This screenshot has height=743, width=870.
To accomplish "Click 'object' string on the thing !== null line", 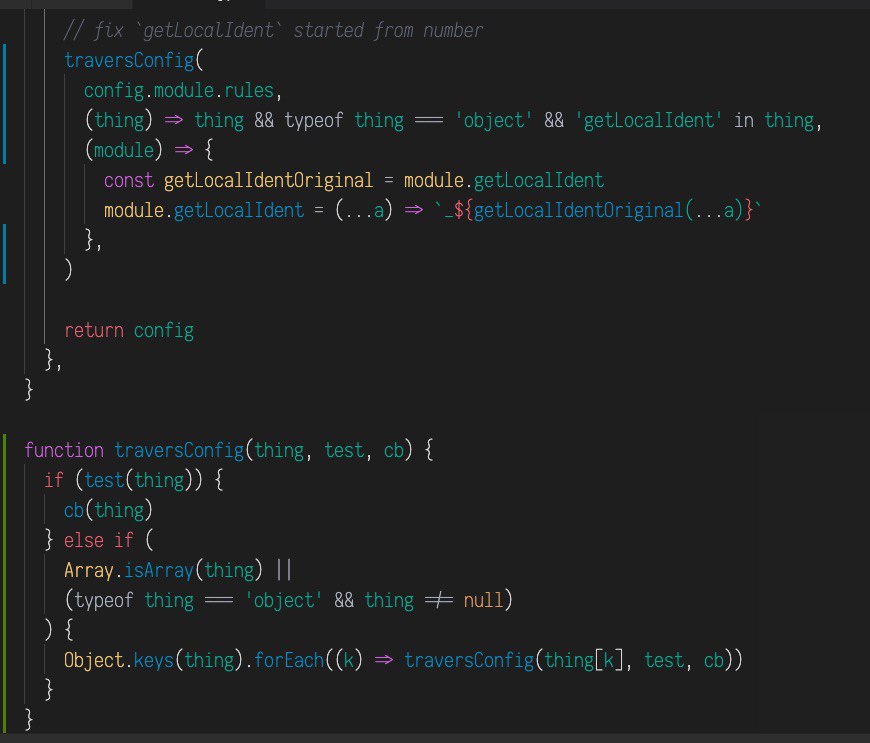I will pyautogui.click(x=284, y=600).
